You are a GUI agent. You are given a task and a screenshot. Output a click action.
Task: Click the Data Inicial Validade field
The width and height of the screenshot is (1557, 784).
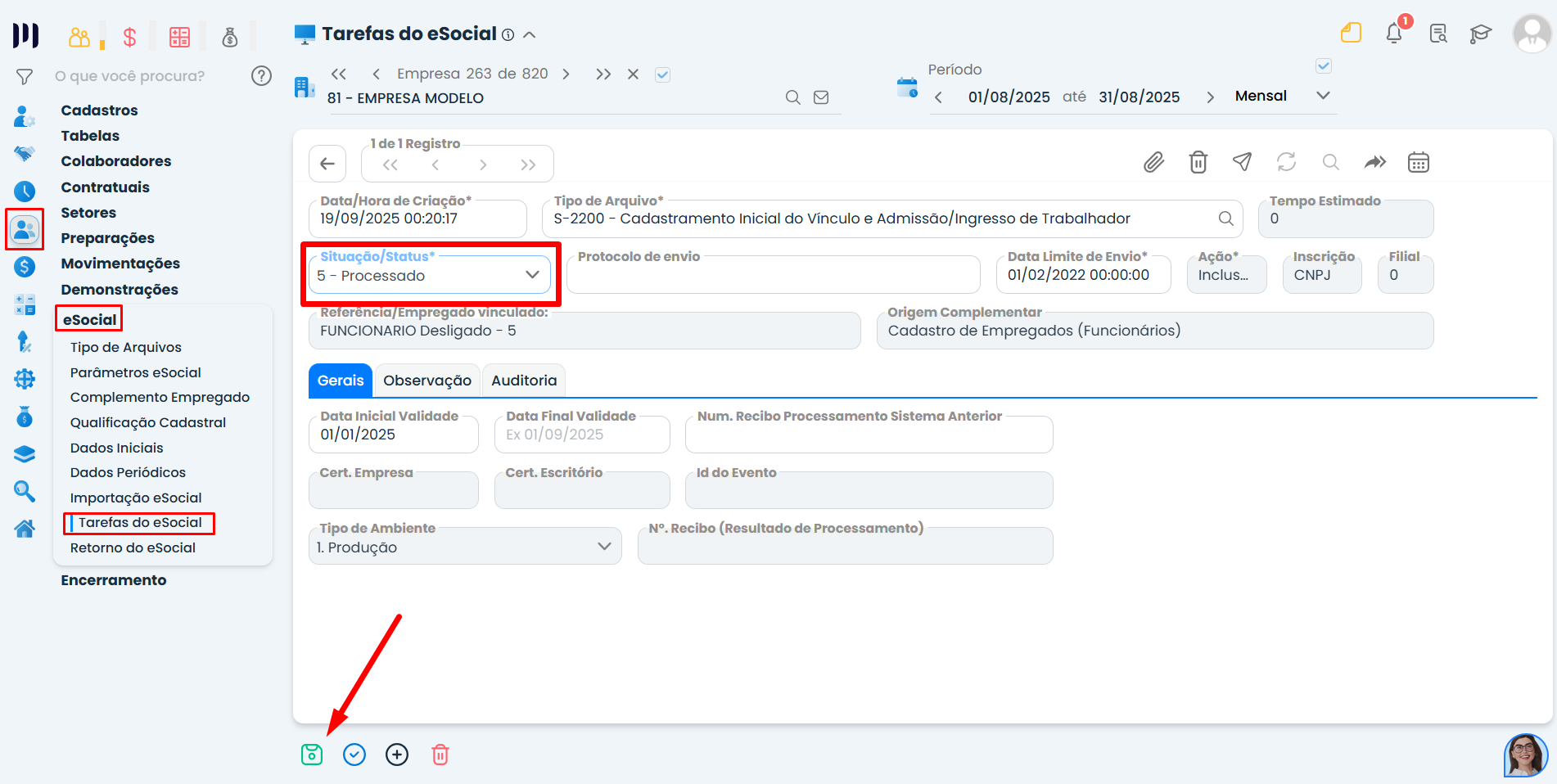click(394, 435)
